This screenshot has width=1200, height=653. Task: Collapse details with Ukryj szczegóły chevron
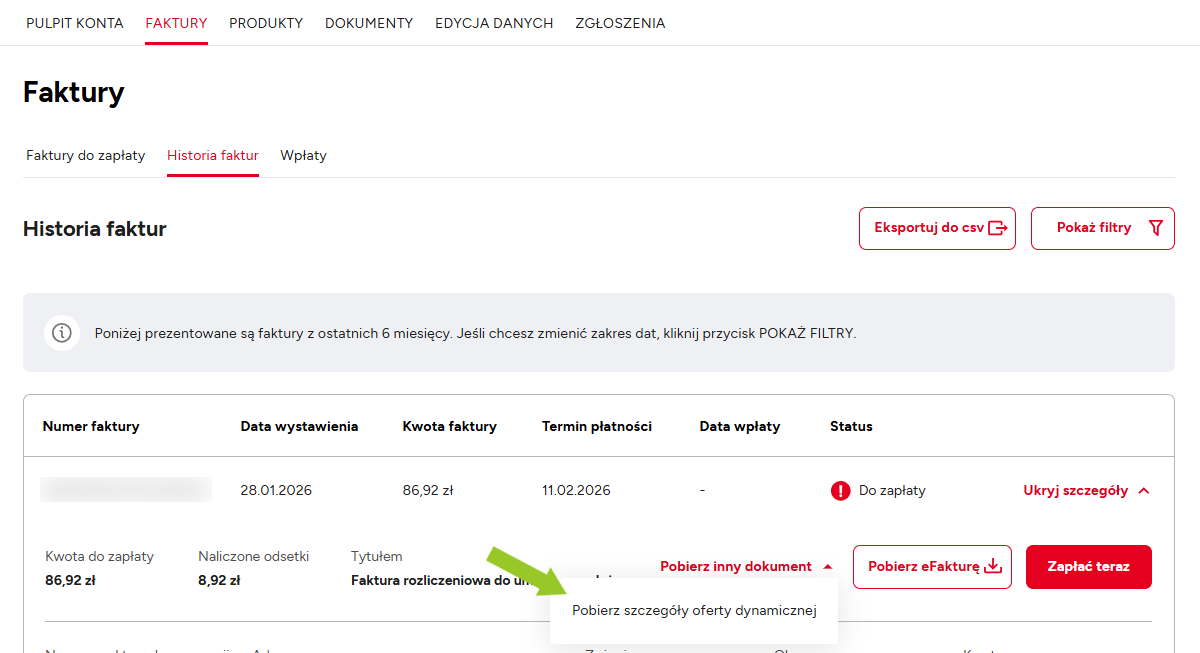coord(1144,491)
